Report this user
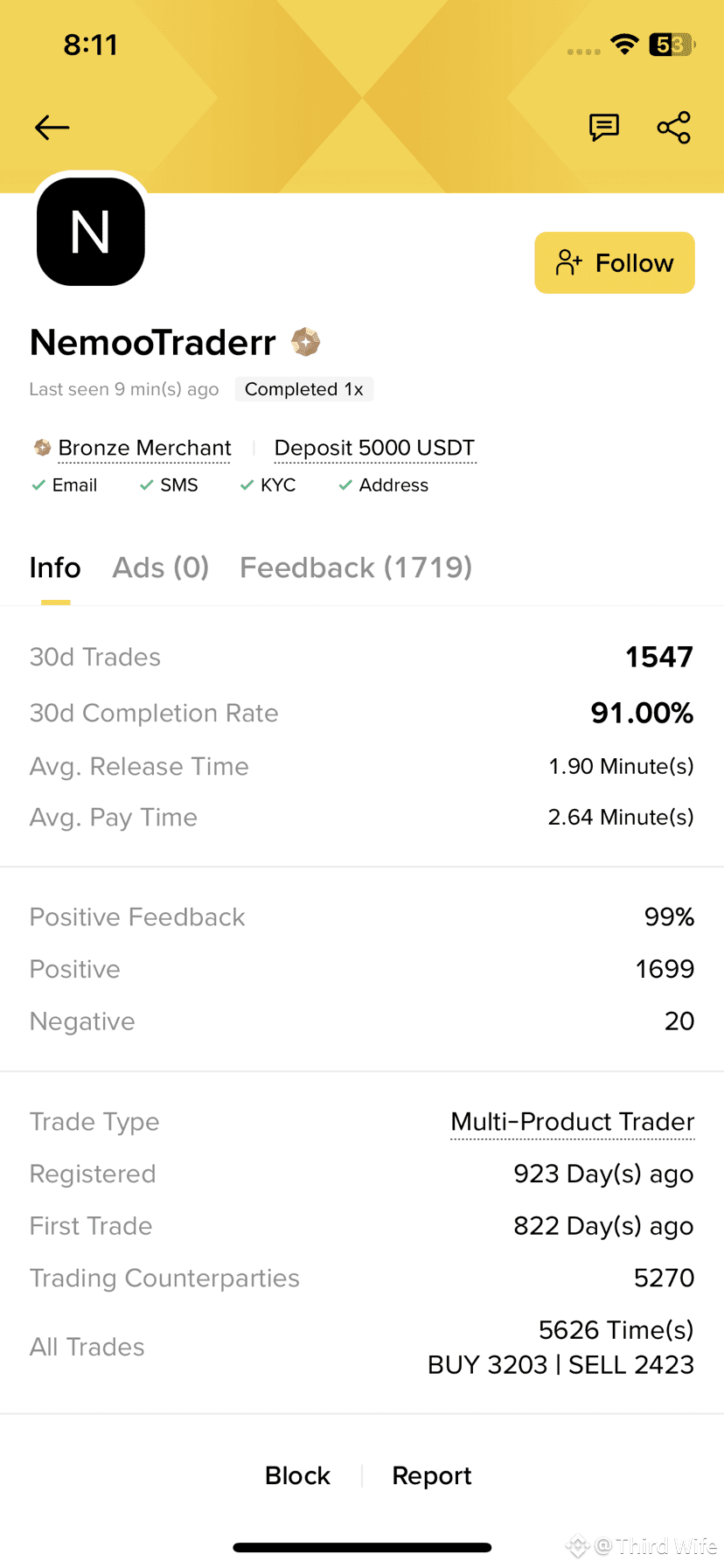This screenshot has width=724, height=1568. pos(432,1475)
